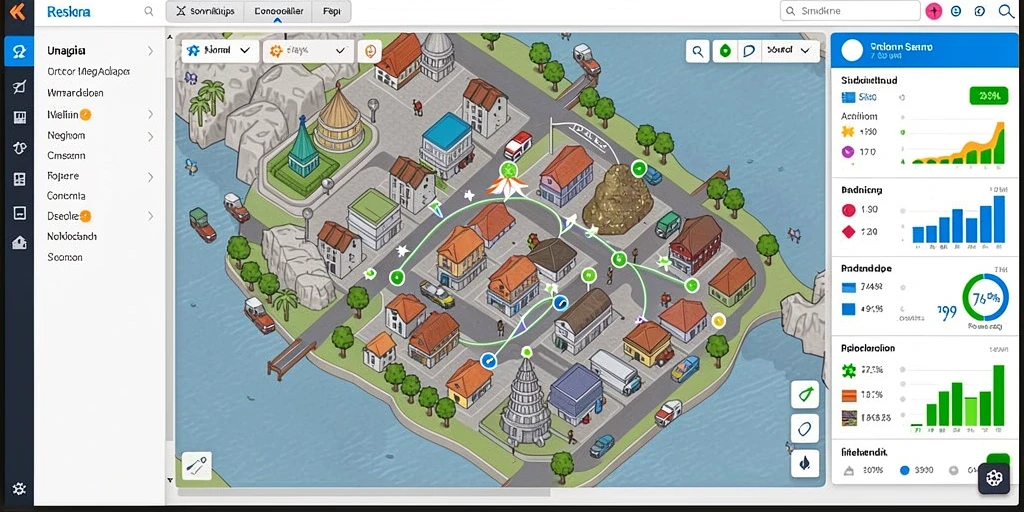Open the dark gear widget at bottom-right corner
Screen dimensions: 1024x512
[994, 479]
